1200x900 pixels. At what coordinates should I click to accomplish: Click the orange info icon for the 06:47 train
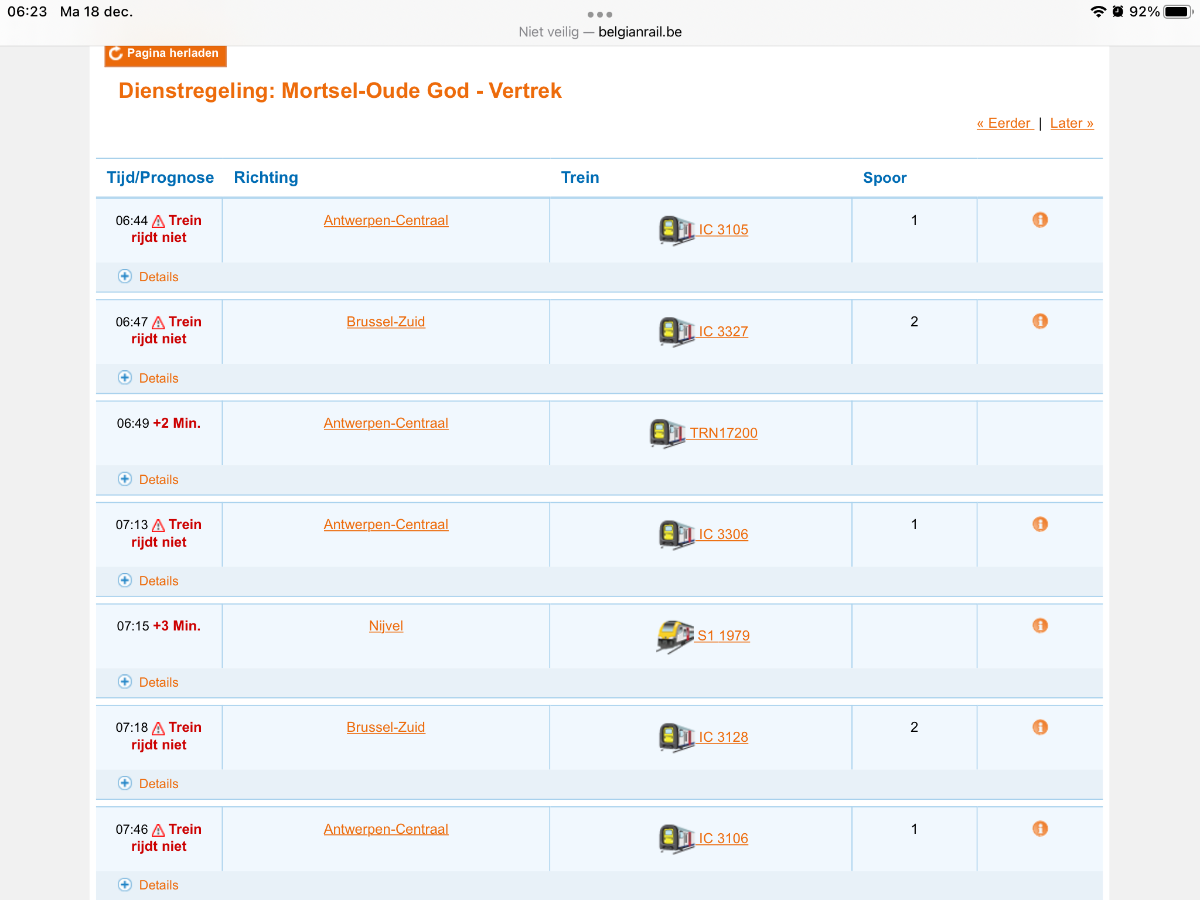click(x=1040, y=321)
